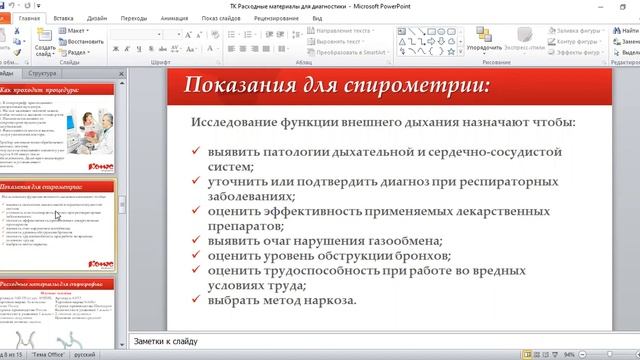Decrease font size with small A icon
Screen dimensions: 640x360
[199, 35]
